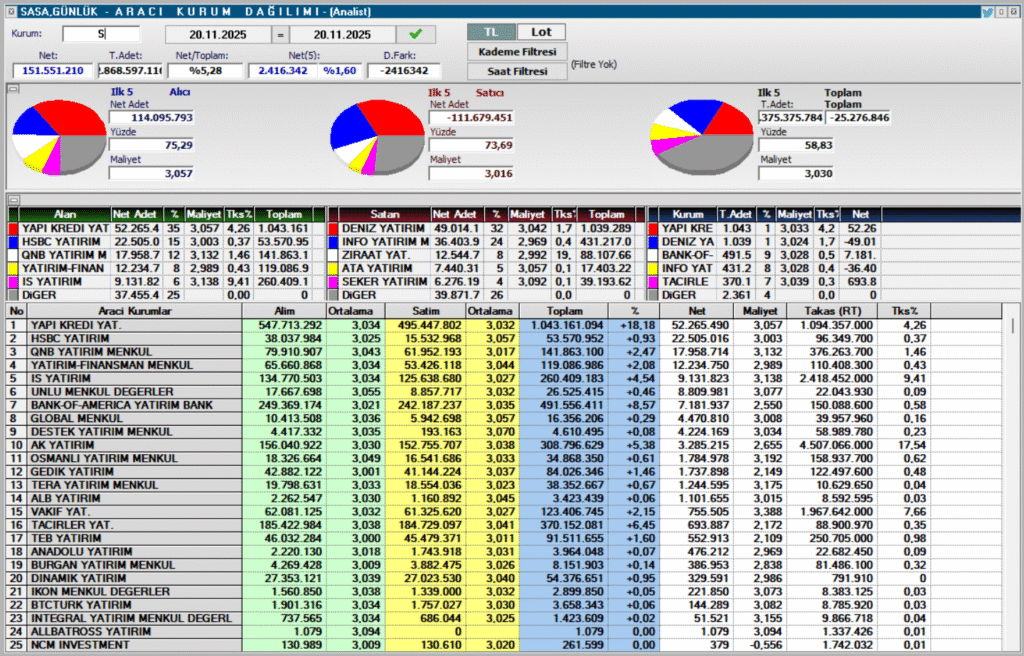Click the Alici pie chart
Viewport: 1024px width, 656px height.
60,135
